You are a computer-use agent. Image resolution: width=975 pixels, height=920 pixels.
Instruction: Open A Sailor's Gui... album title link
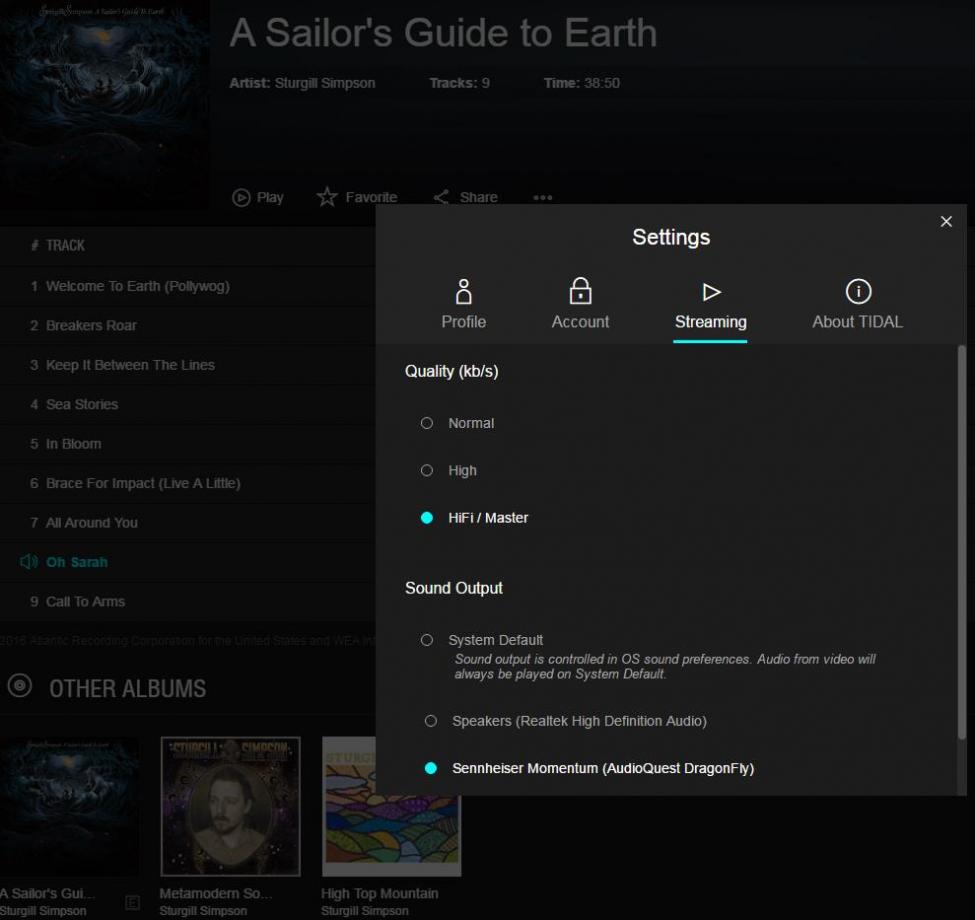(x=47, y=893)
